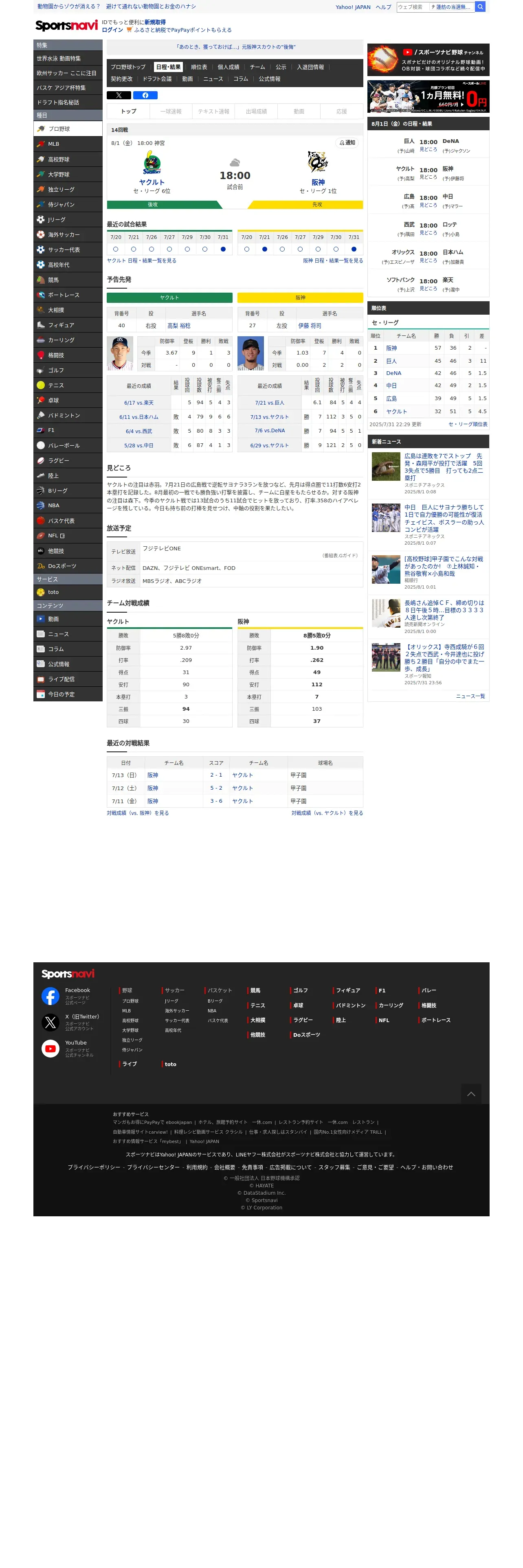Open F1 in the sidebar
This screenshot has width=523, height=1568.
pos(68,430)
